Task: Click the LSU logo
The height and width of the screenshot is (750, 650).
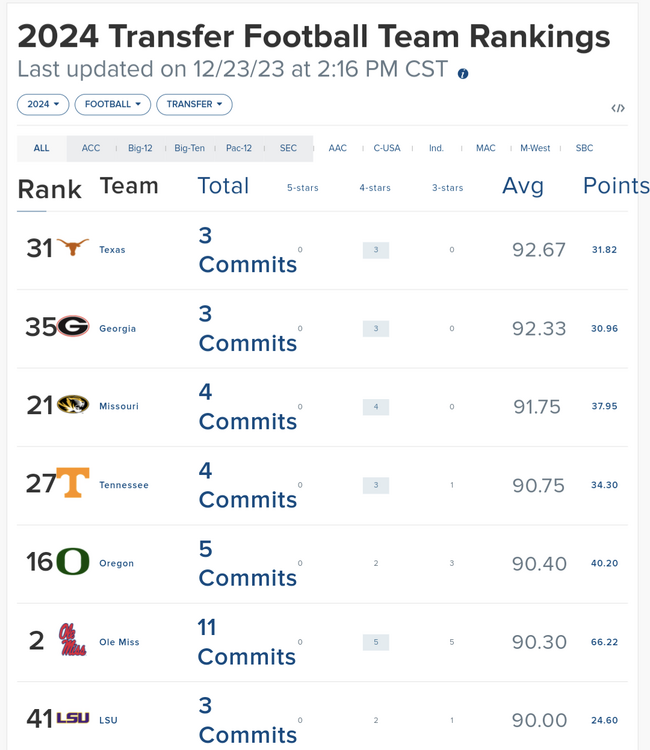Action: click(x=72, y=718)
